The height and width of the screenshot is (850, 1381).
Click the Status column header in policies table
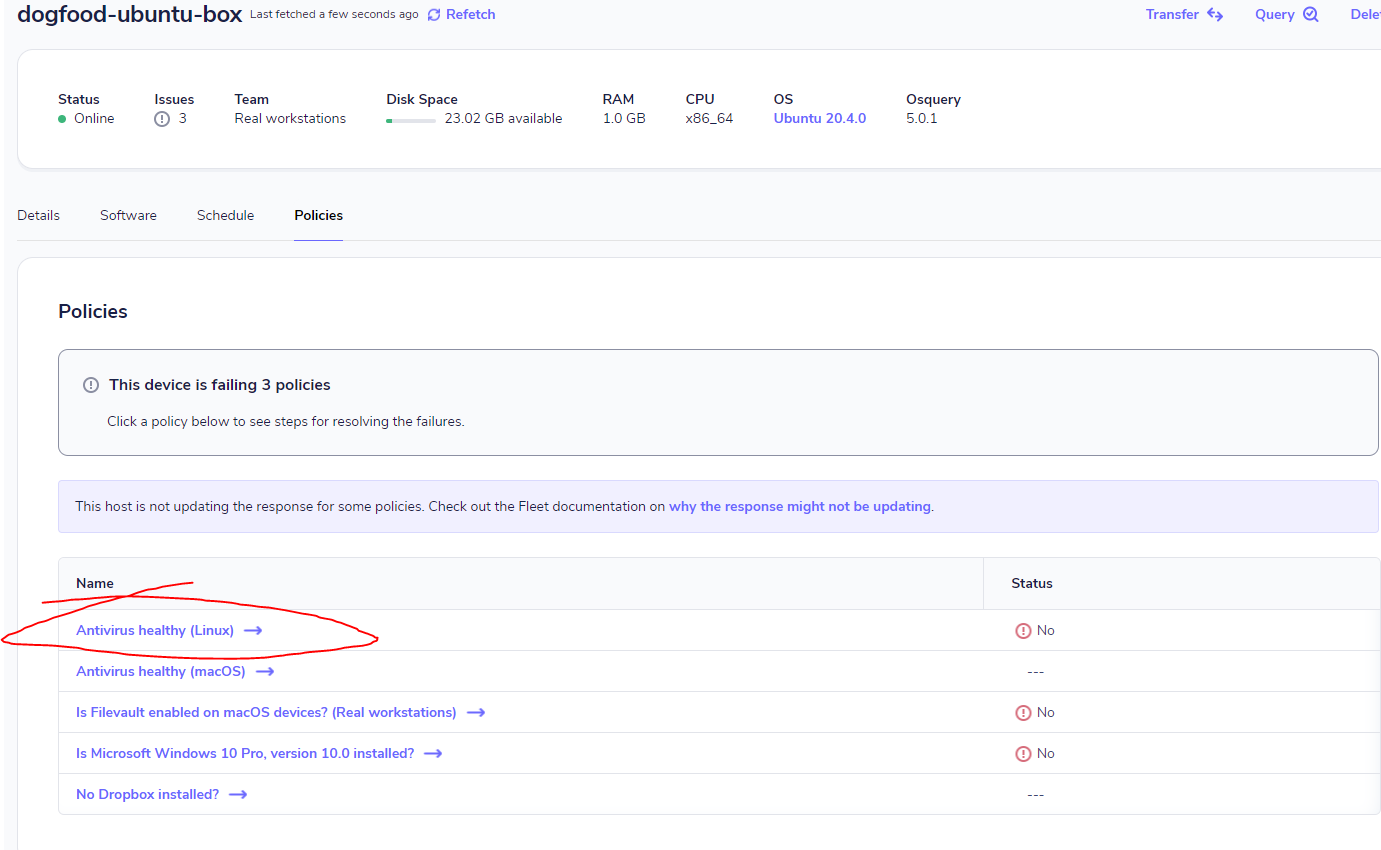coord(1032,584)
